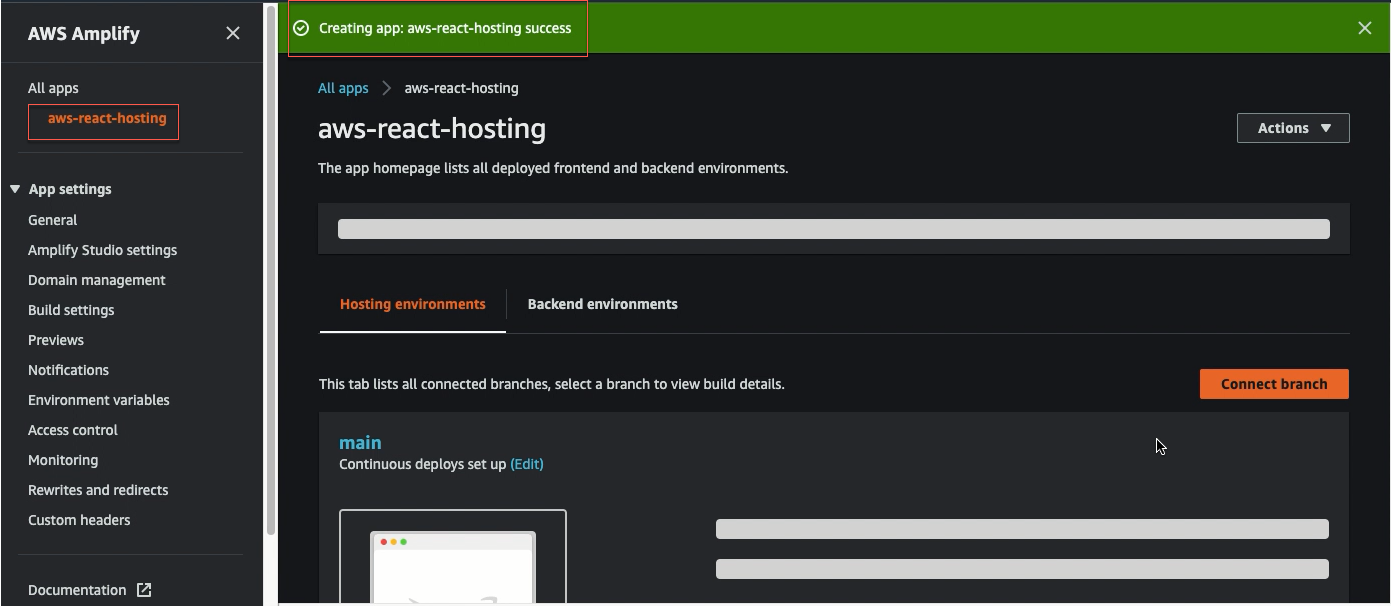The height and width of the screenshot is (606, 1391).
Task: Open Monitoring page
Action: coord(63,460)
